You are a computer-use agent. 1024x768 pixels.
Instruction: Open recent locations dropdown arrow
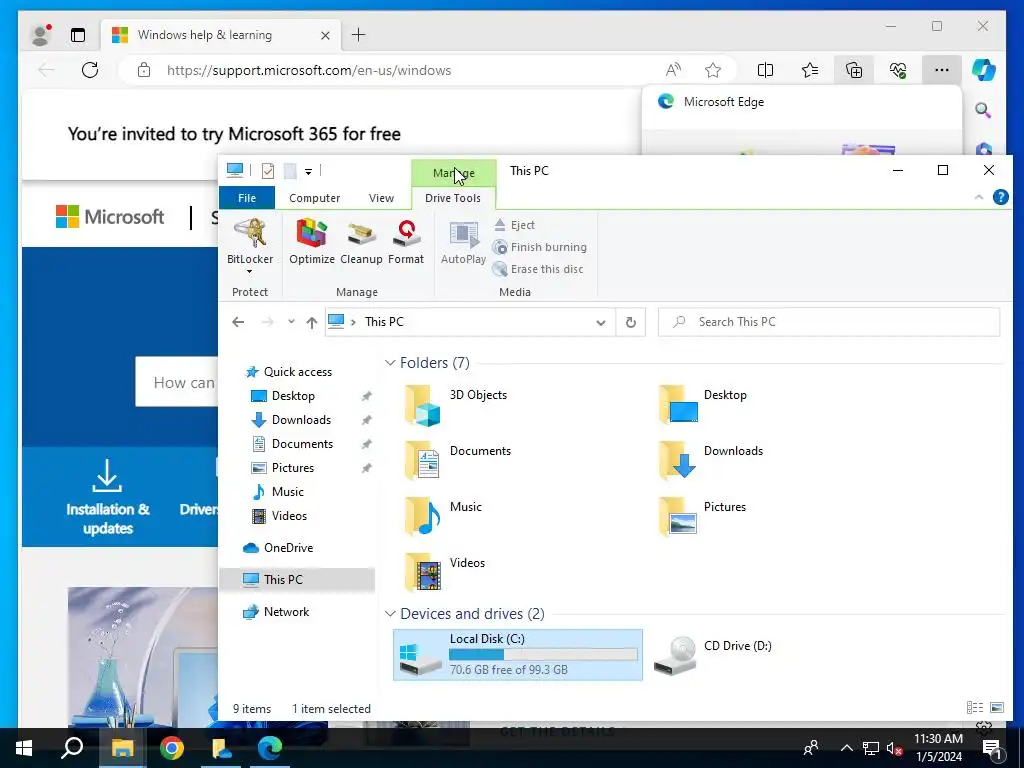coord(291,321)
